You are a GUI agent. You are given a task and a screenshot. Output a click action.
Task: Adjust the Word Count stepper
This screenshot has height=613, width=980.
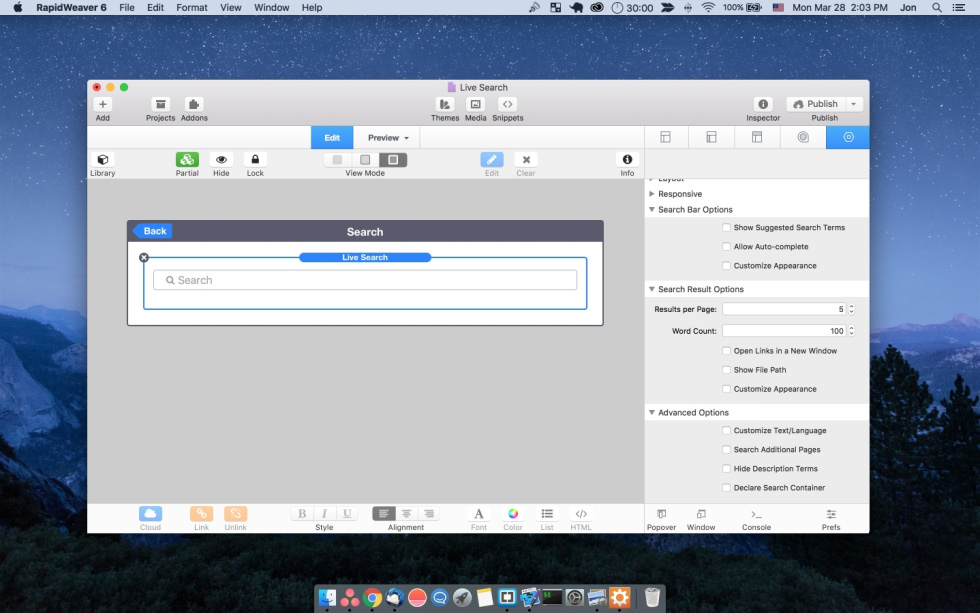(x=851, y=331)
